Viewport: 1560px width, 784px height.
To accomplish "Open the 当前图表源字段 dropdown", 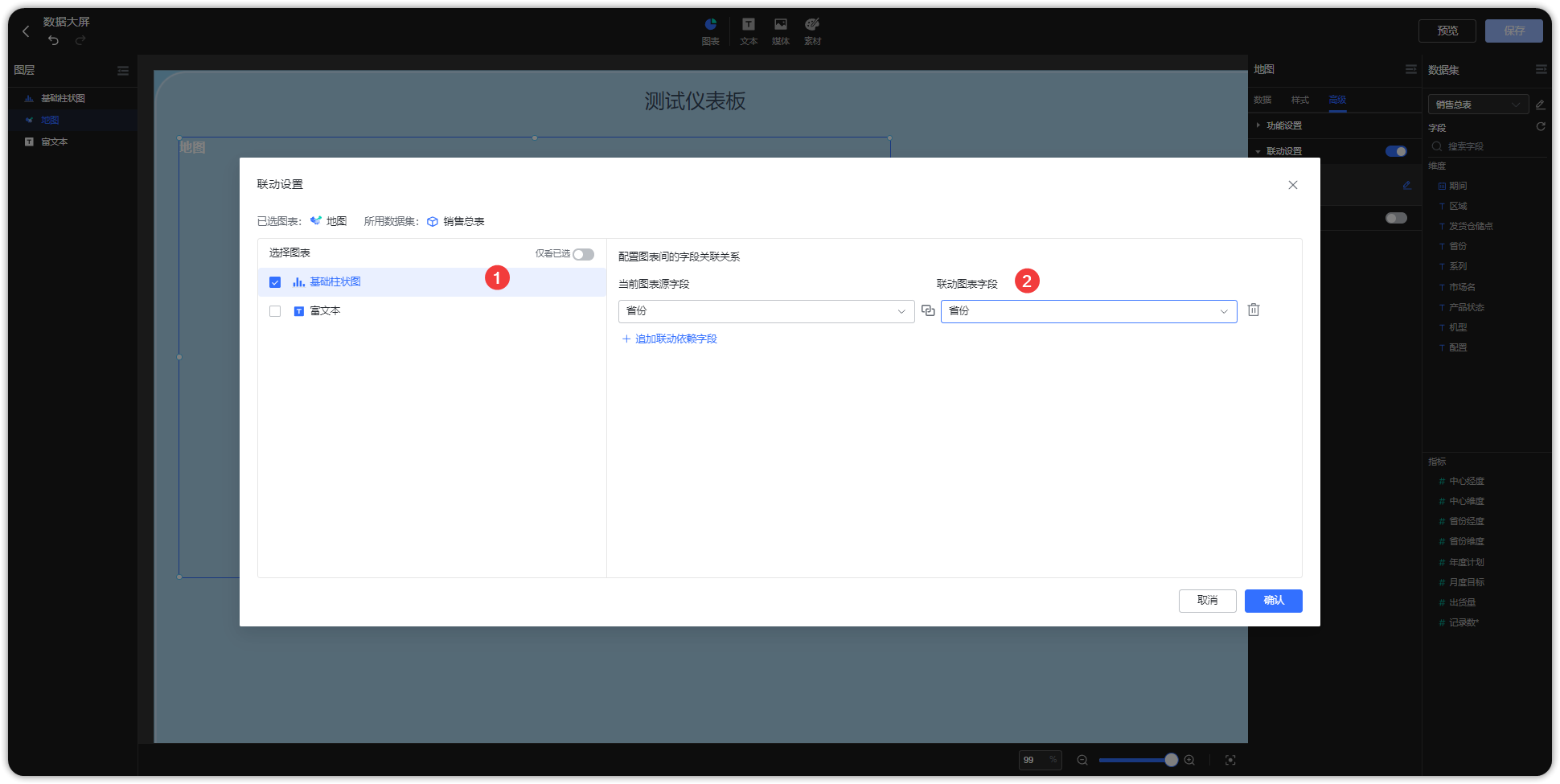I will [766, 311].
